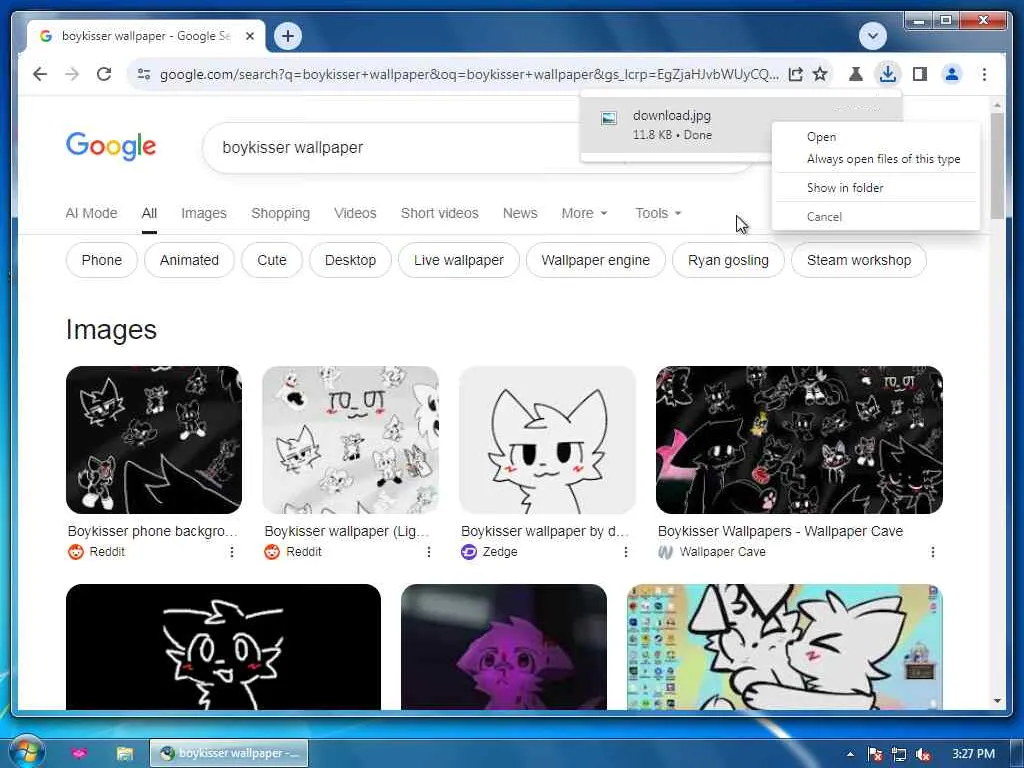Open three-dot menu for Boykisser wallpaper (Light)
The height and width of the screenshot is (768, 1024).
[429, 552]
